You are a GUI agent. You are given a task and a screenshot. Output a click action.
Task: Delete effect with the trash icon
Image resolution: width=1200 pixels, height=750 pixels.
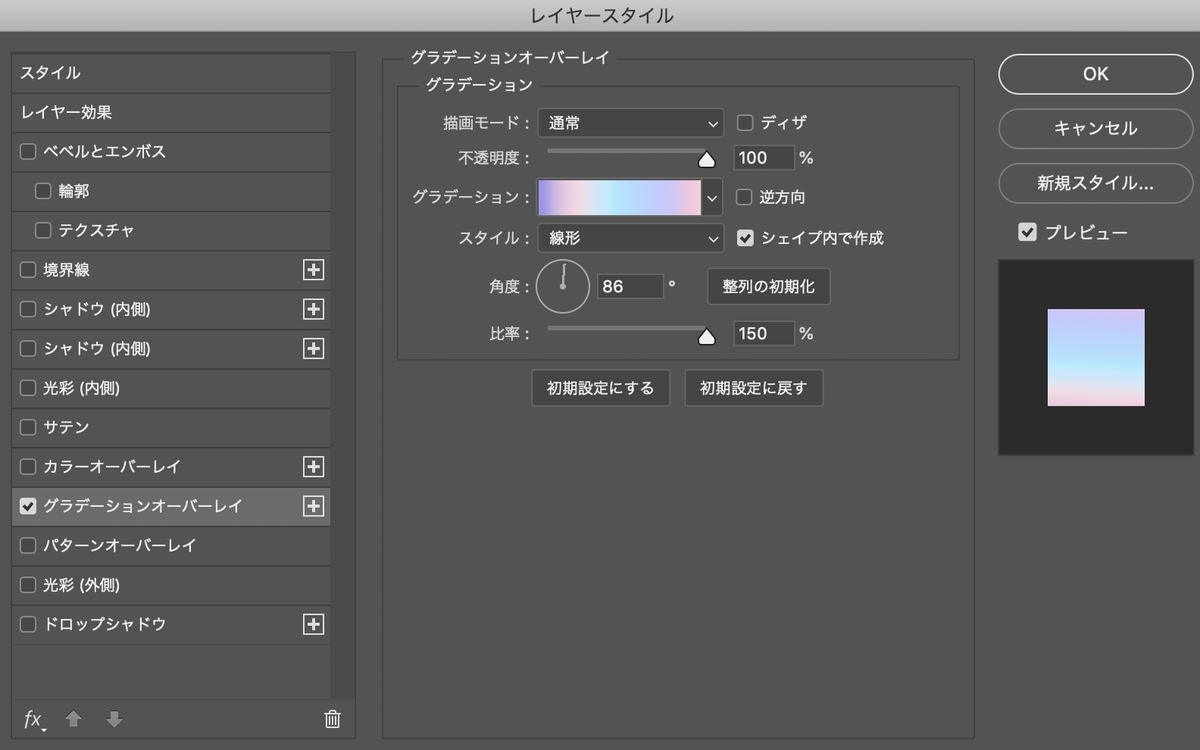point(333,719)
